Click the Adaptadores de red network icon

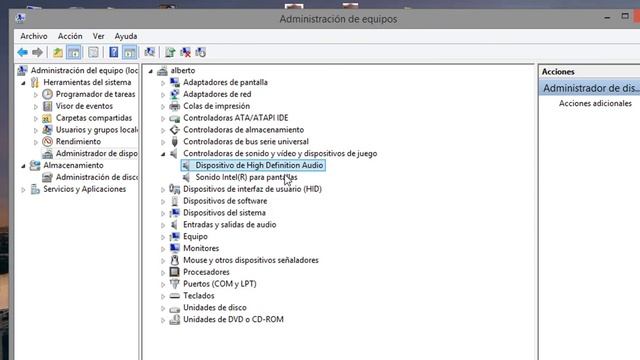(x=175, y=94)
